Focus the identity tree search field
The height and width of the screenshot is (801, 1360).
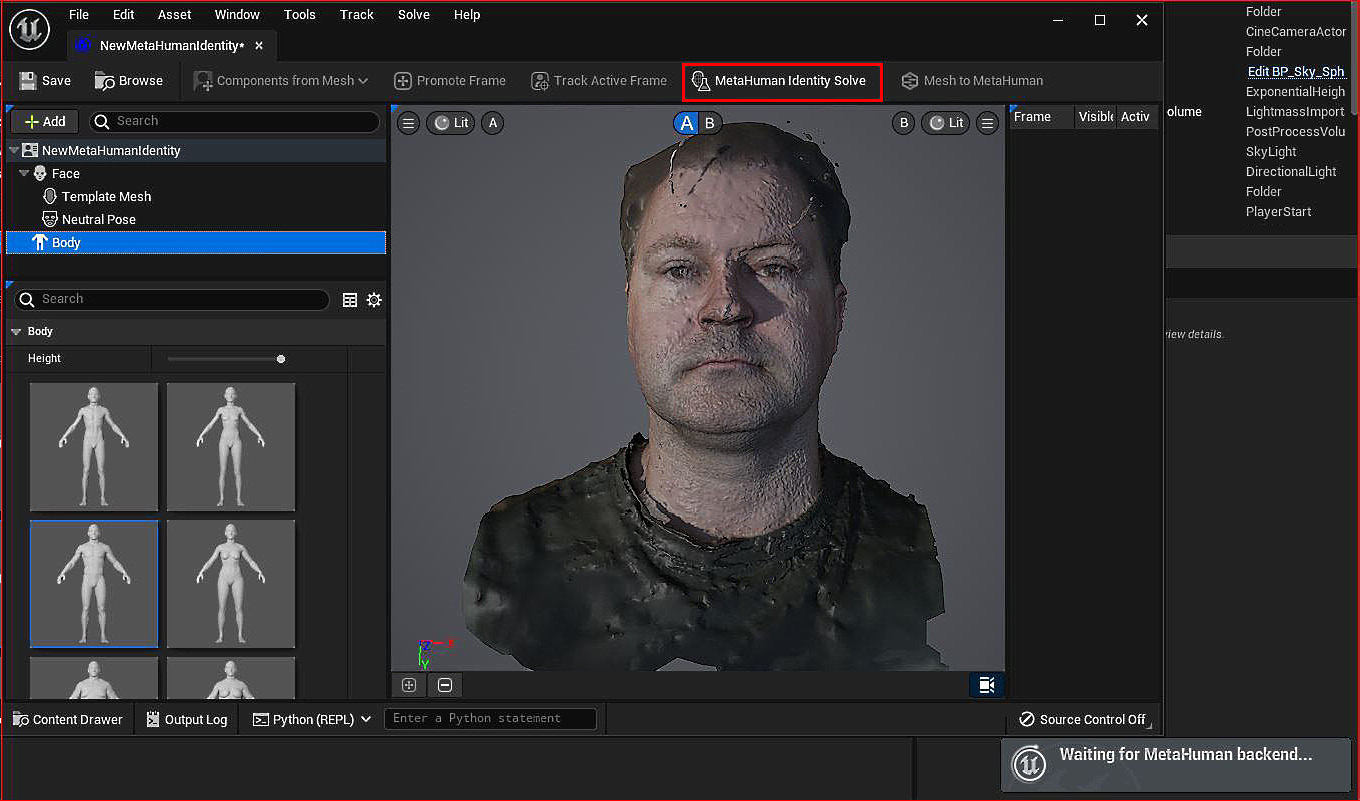(234, 121)
